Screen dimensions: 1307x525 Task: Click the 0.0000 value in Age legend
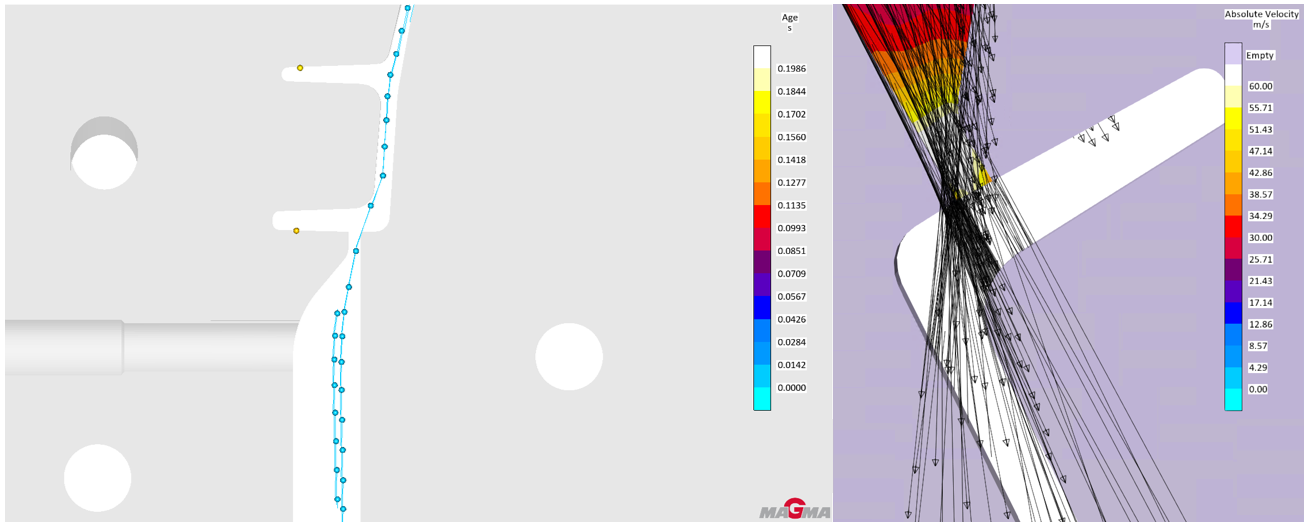point(792,388)
